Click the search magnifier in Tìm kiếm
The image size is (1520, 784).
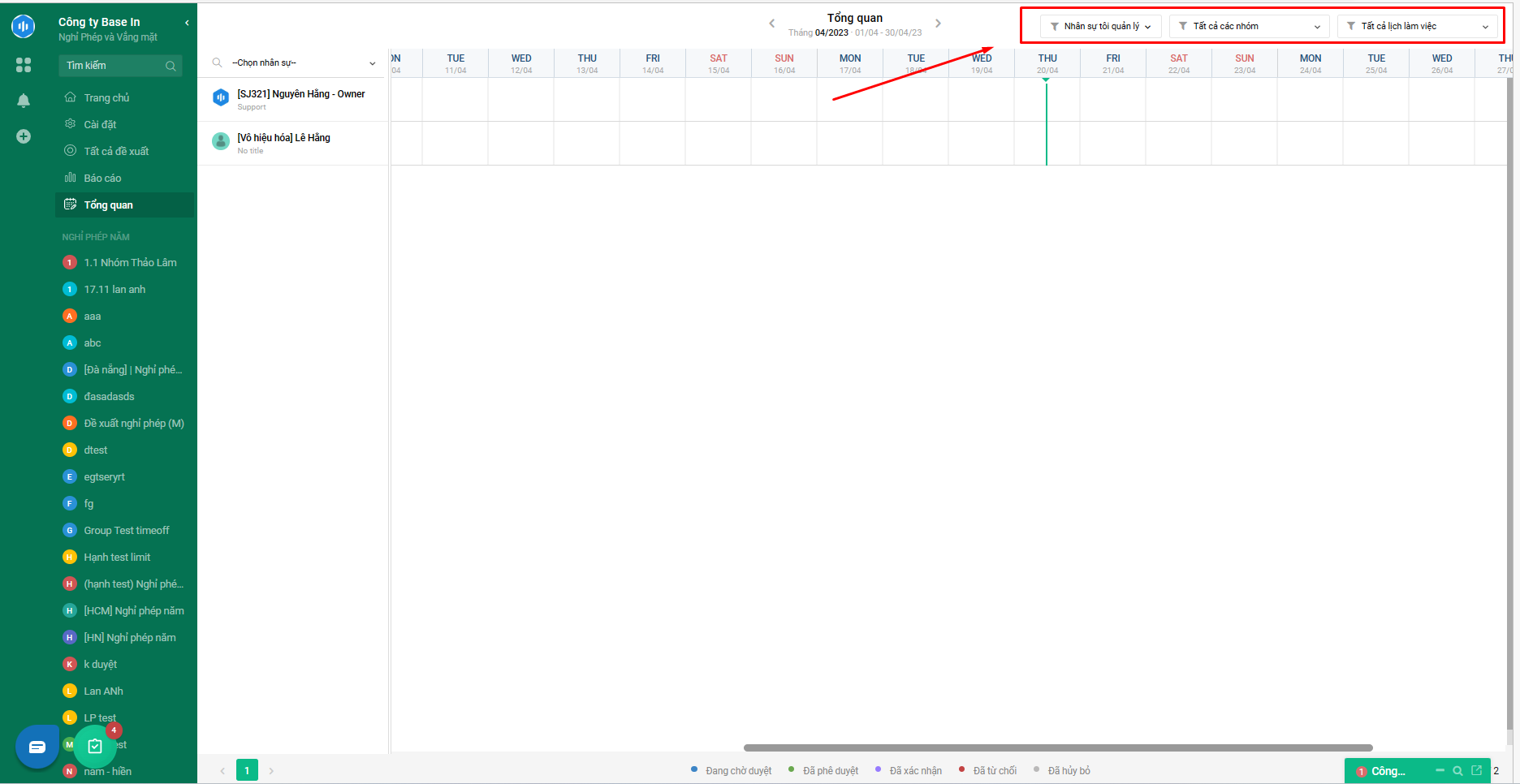tap(171, 66)
